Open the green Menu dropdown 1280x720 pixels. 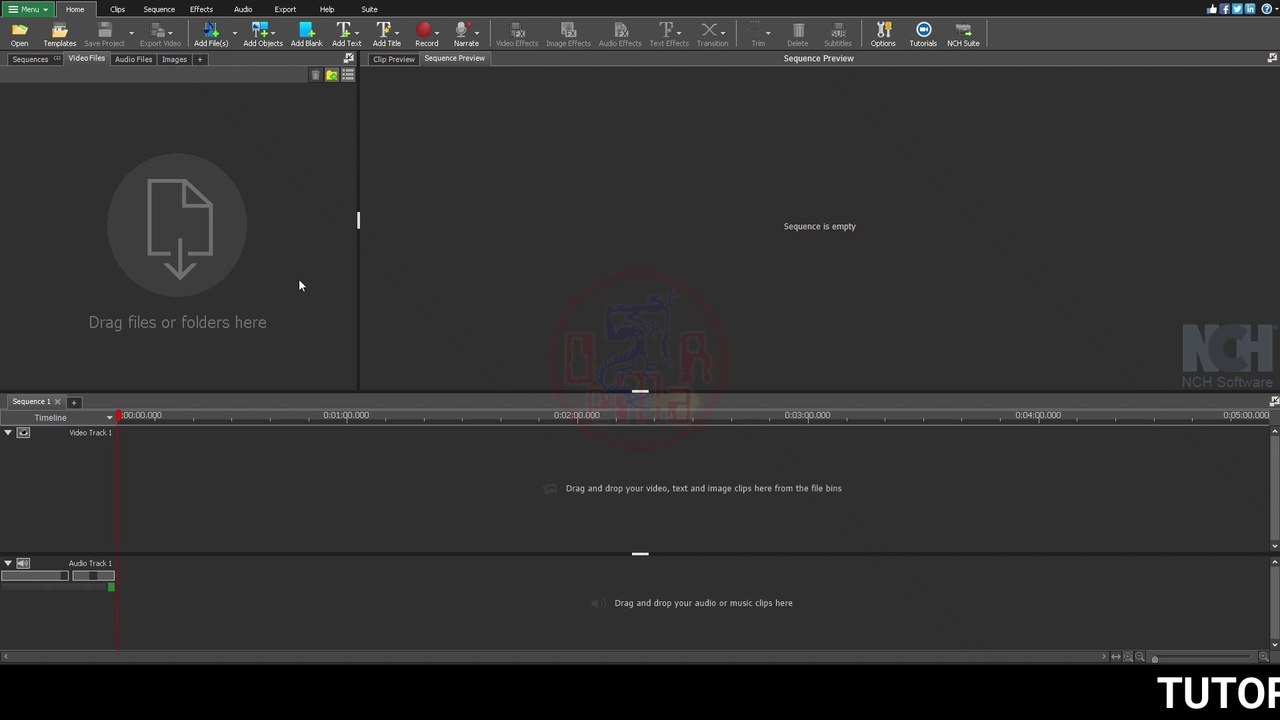point(28,9)
